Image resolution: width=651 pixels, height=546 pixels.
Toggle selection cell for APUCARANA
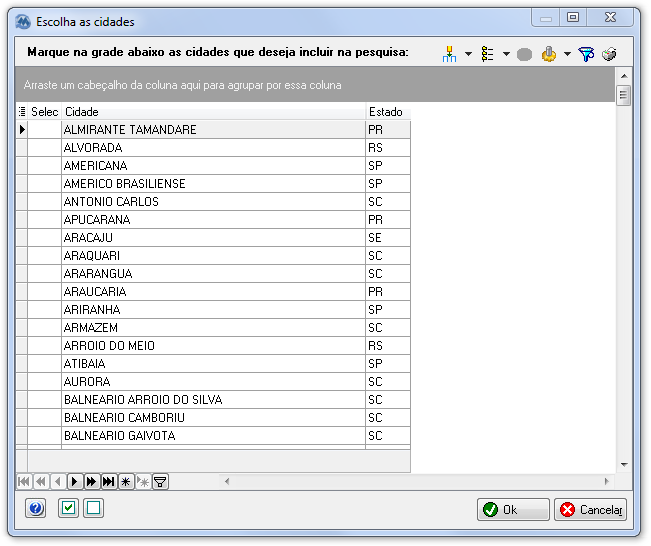pos(44,220)
